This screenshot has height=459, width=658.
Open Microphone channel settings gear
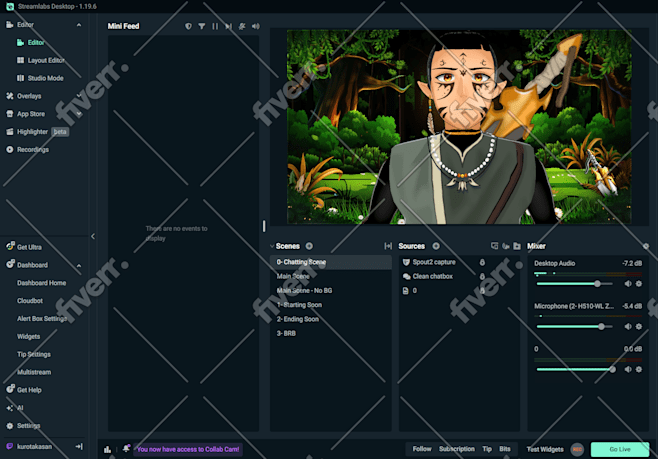[x=639, y=326]
